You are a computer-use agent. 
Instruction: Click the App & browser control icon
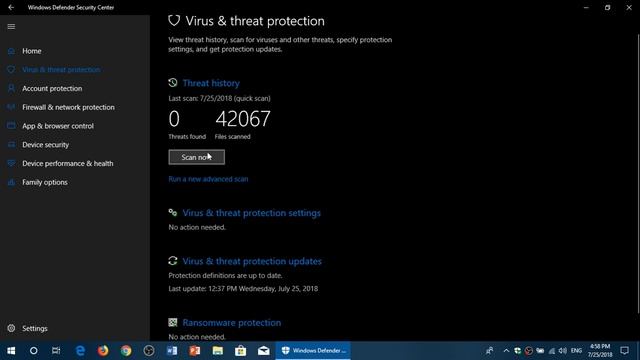click(11, 126)
